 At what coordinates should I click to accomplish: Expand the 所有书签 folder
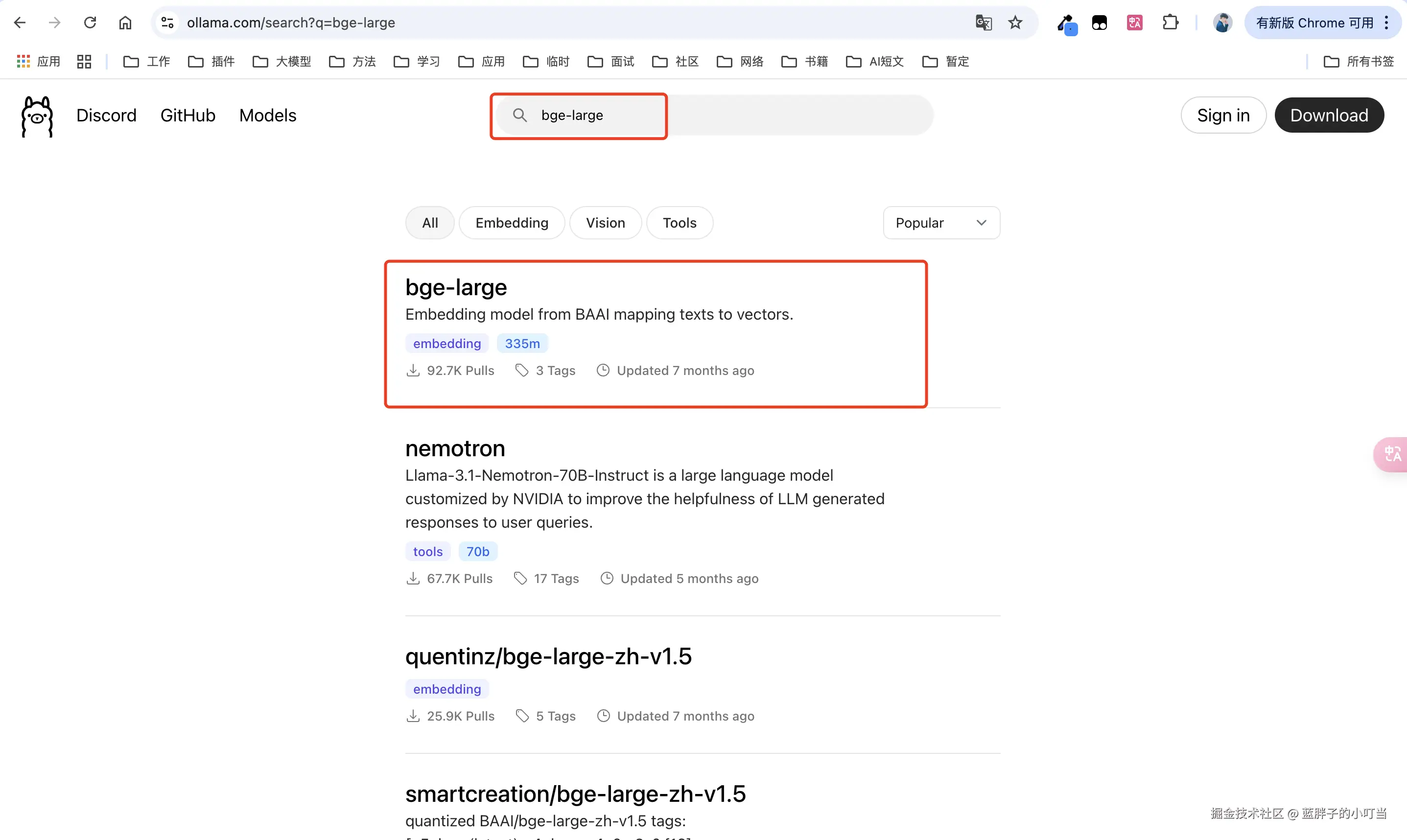(x=1360, y=61)
